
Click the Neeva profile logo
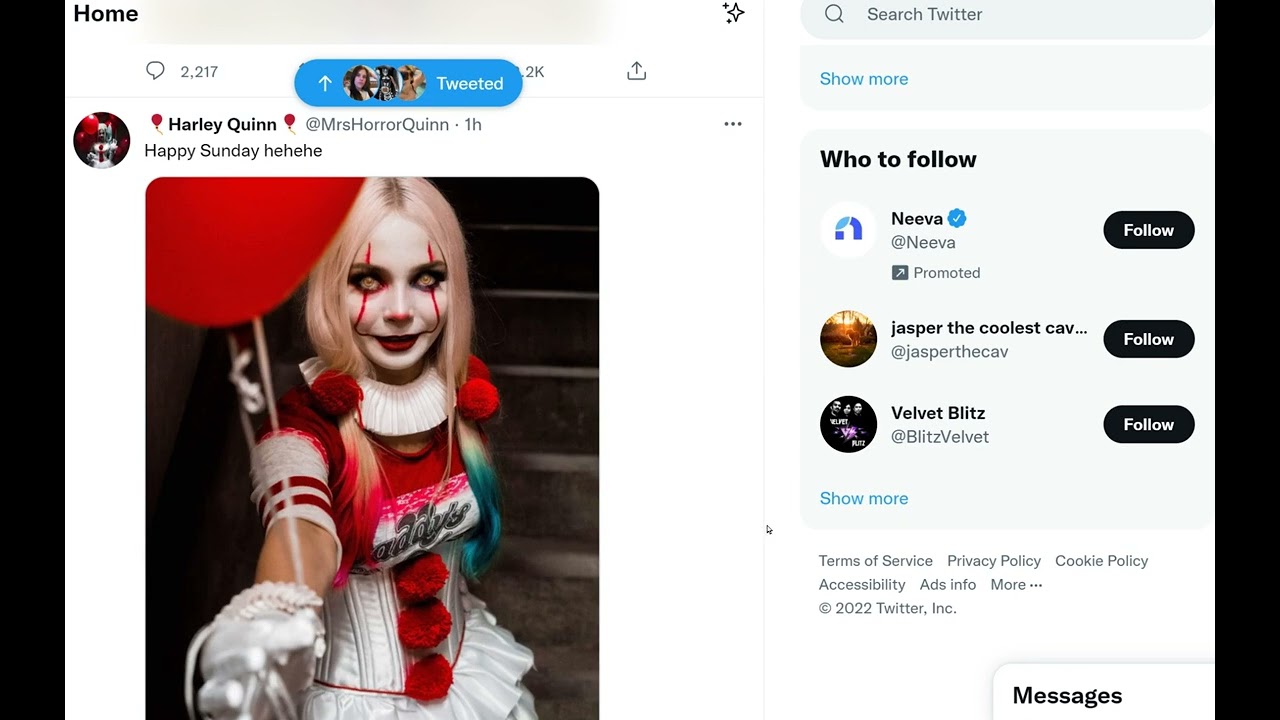coord(848,230)
